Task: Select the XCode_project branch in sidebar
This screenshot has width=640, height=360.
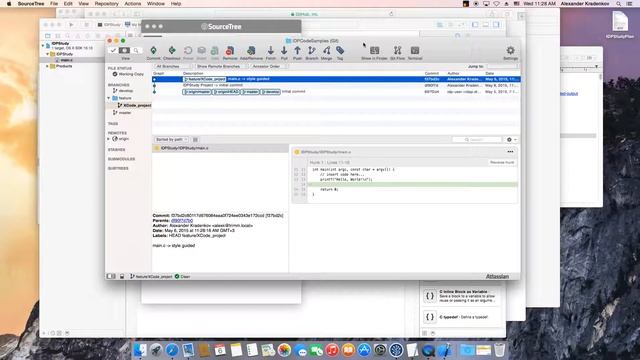Action: [x=135, y=105]
